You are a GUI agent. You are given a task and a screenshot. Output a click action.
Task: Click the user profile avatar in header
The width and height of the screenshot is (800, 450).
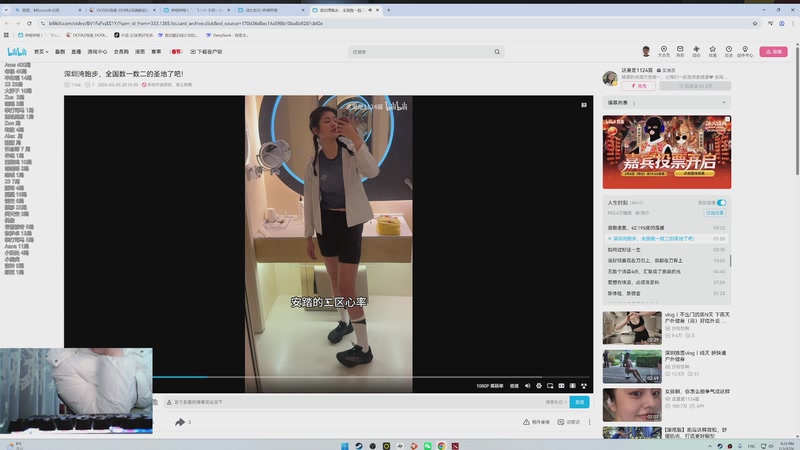[x=646, y=51]
